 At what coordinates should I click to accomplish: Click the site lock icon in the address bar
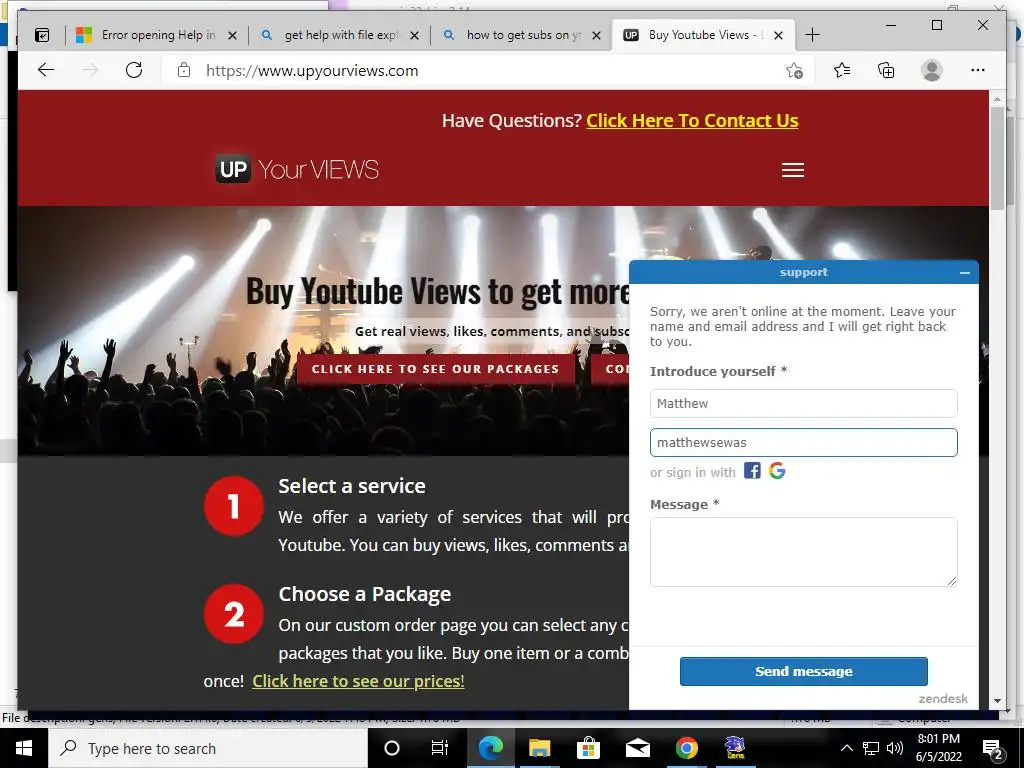[184, 70]
